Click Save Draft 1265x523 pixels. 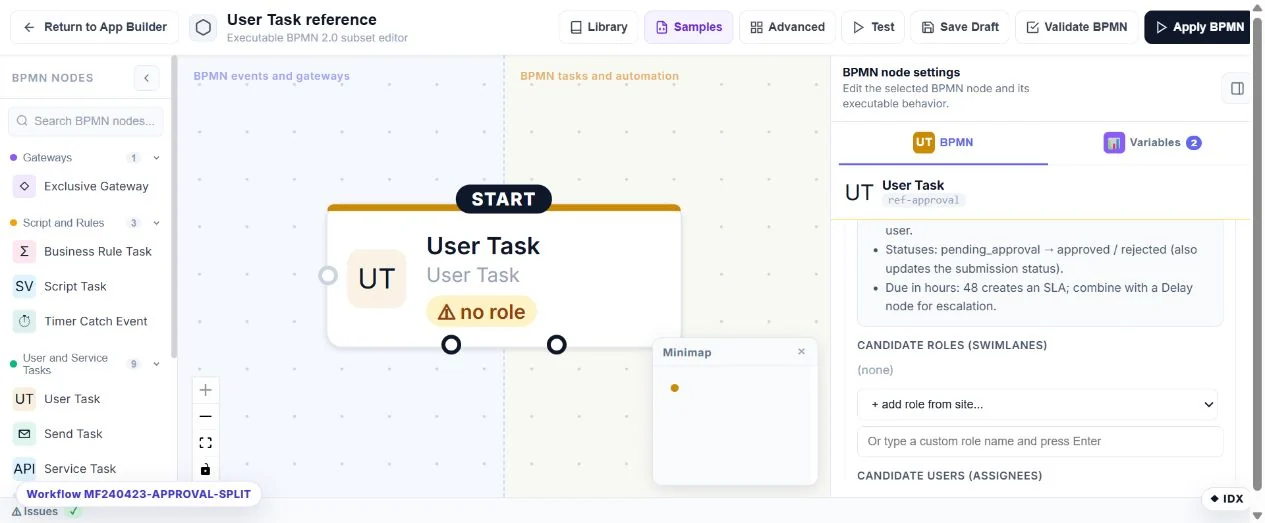point(960,27)
